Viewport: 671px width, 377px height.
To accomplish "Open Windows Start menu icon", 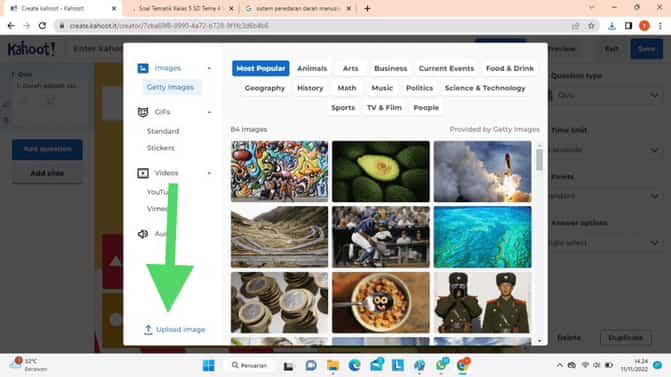I will click(x=208, y=365).
